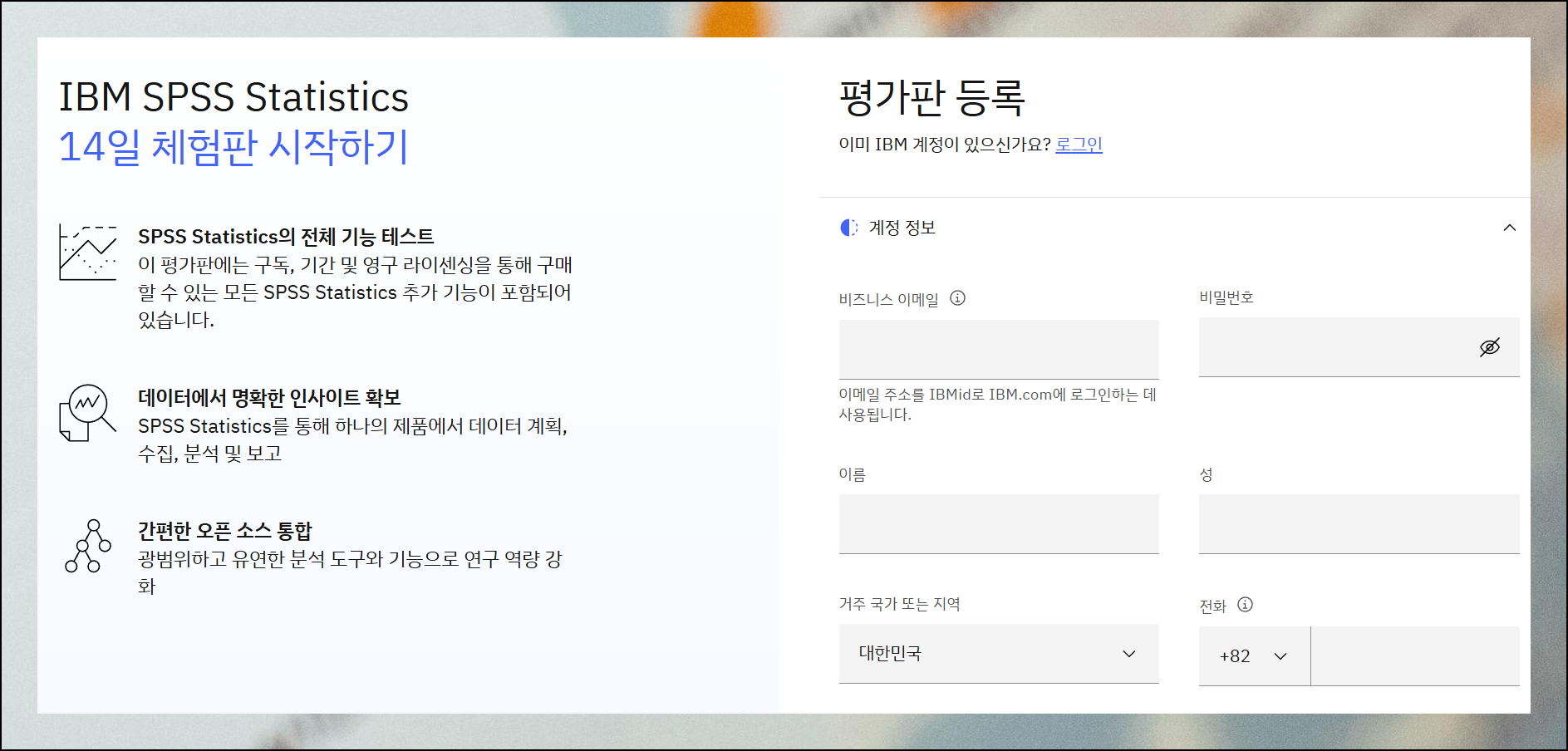Focus the 이름 input field
The width and height of the screenshot is (1568, 751).
(999, 524)
